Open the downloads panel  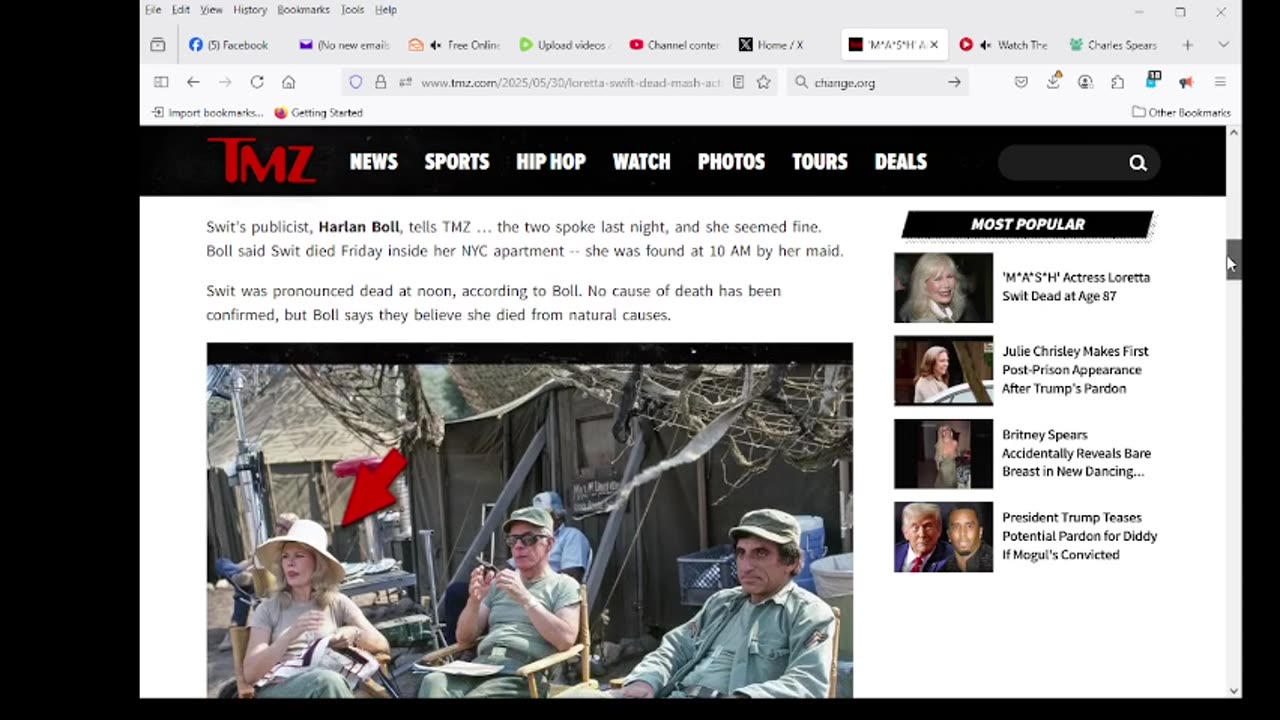(x=1053, y=82)
